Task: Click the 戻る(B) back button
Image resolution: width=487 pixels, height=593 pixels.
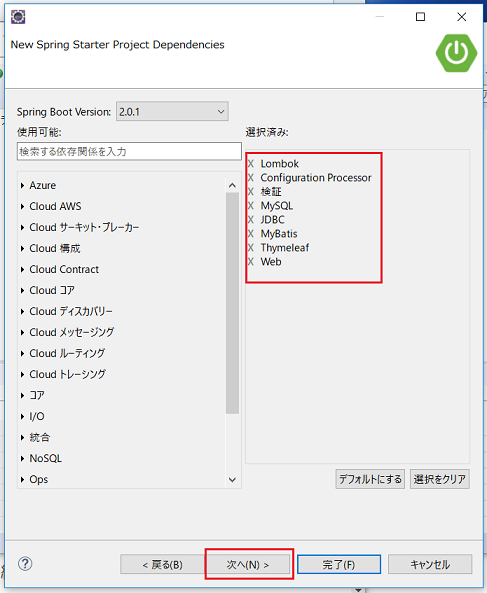Action: tap(163, 564)
